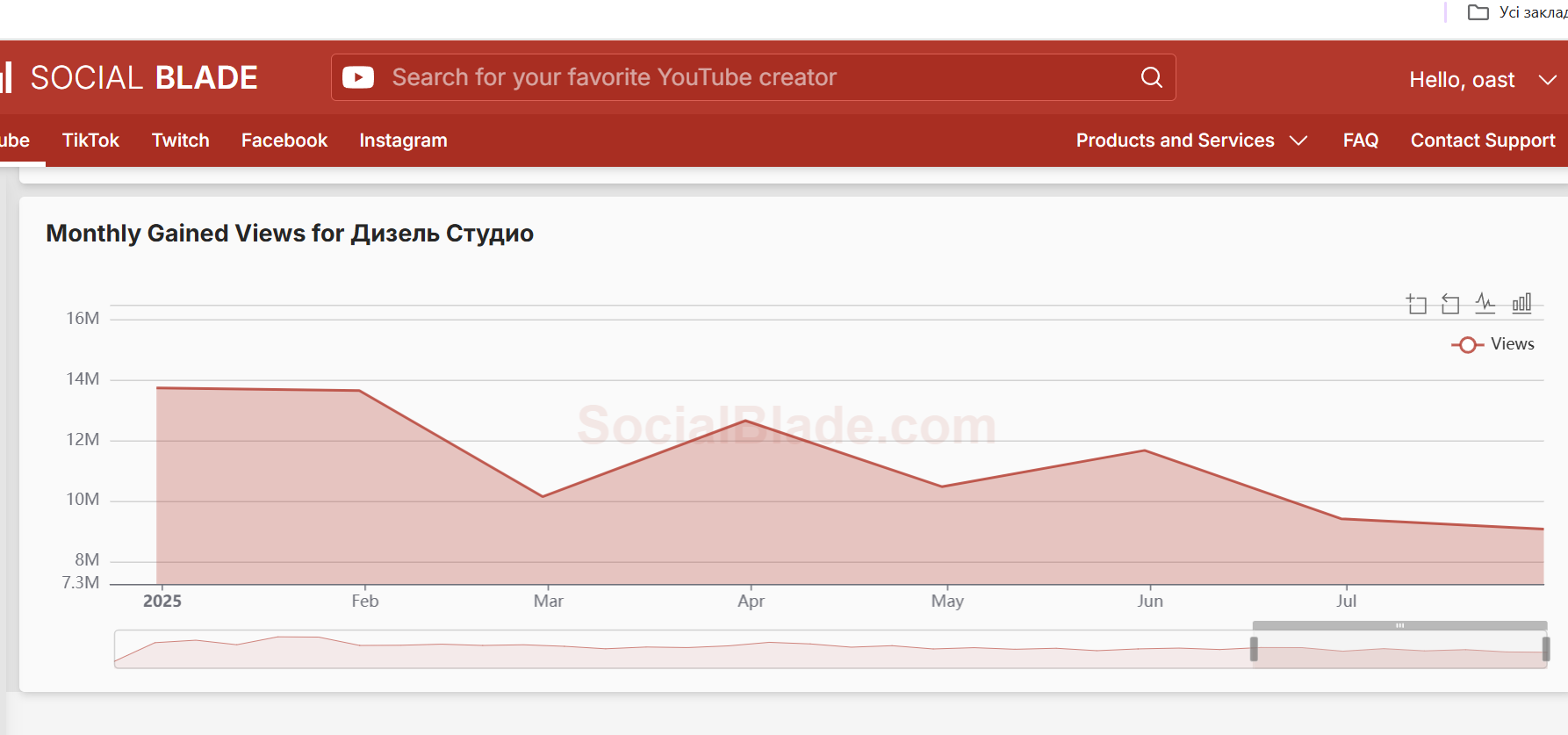Focus the YouTube creator search field
Viewport: 1568px width, 735px height.
pos(753,77)
